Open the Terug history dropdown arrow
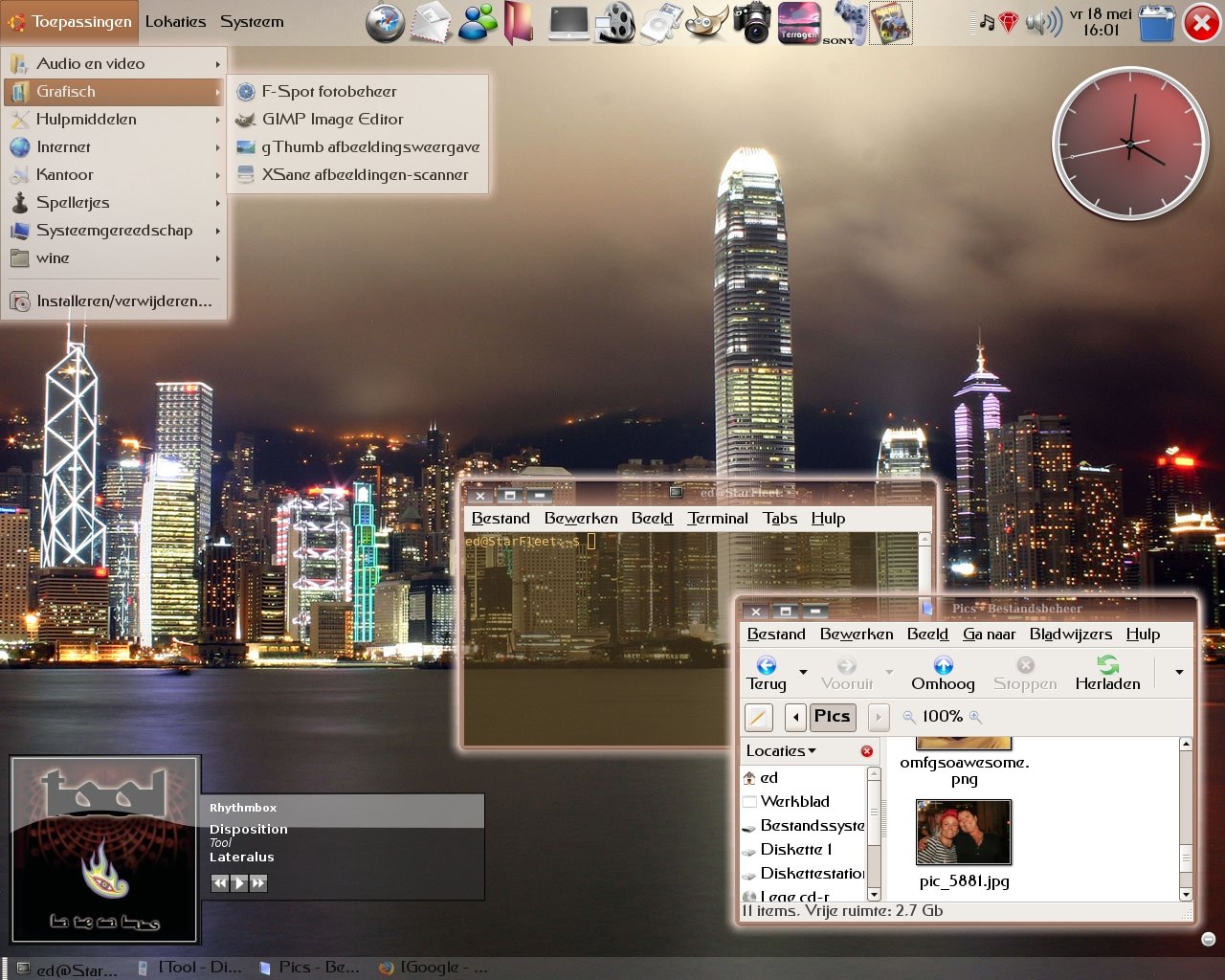This screenshot has height=980, width=1225. tap(803, 673)
